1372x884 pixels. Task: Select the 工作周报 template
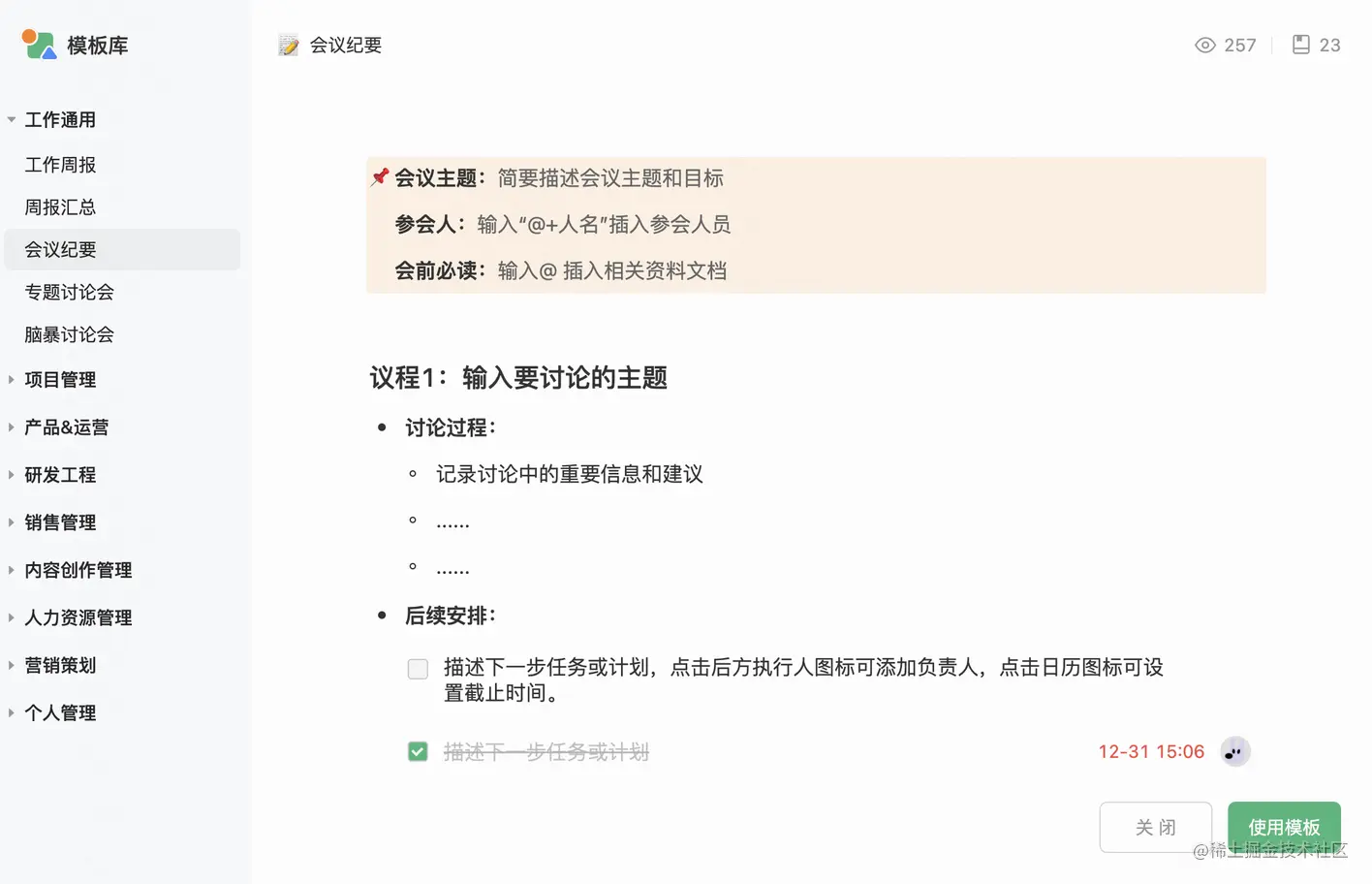coord(60,165)
